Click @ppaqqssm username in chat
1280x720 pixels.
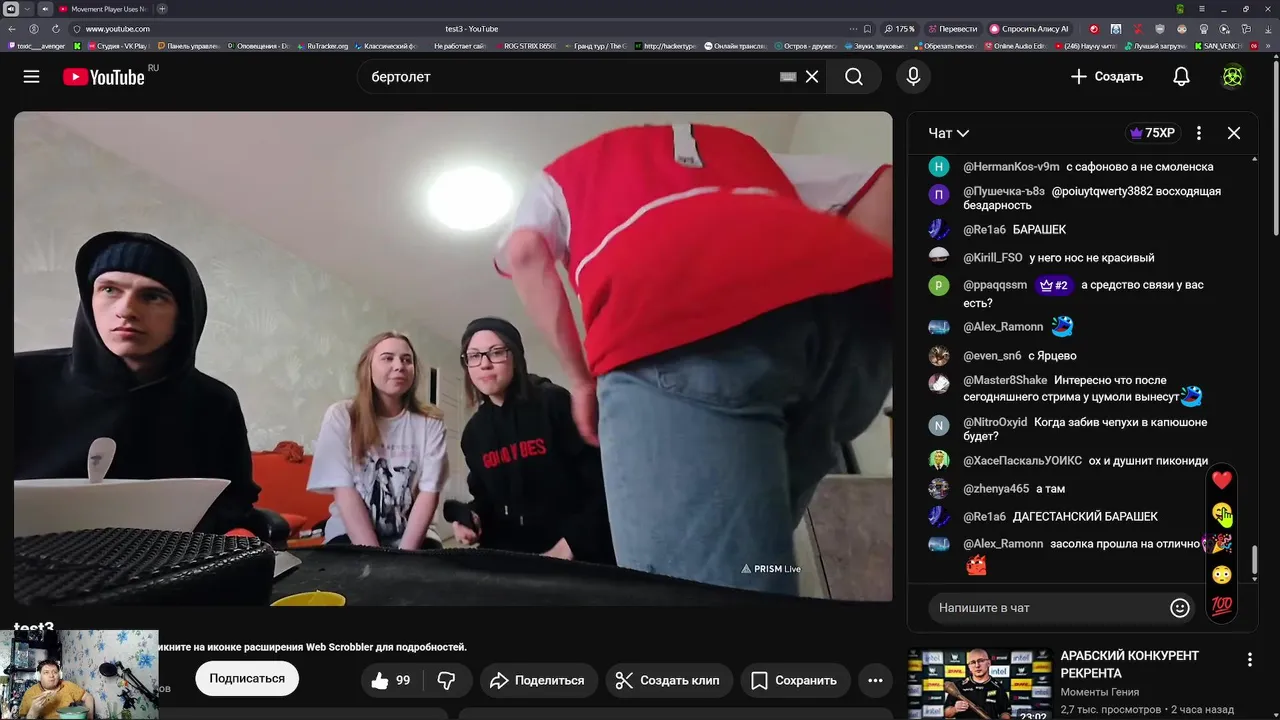coord(995,285)
